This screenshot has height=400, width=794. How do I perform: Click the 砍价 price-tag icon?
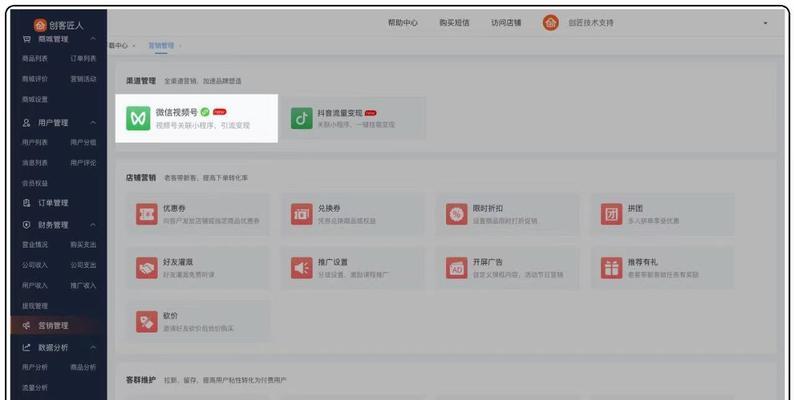(146, 322)
